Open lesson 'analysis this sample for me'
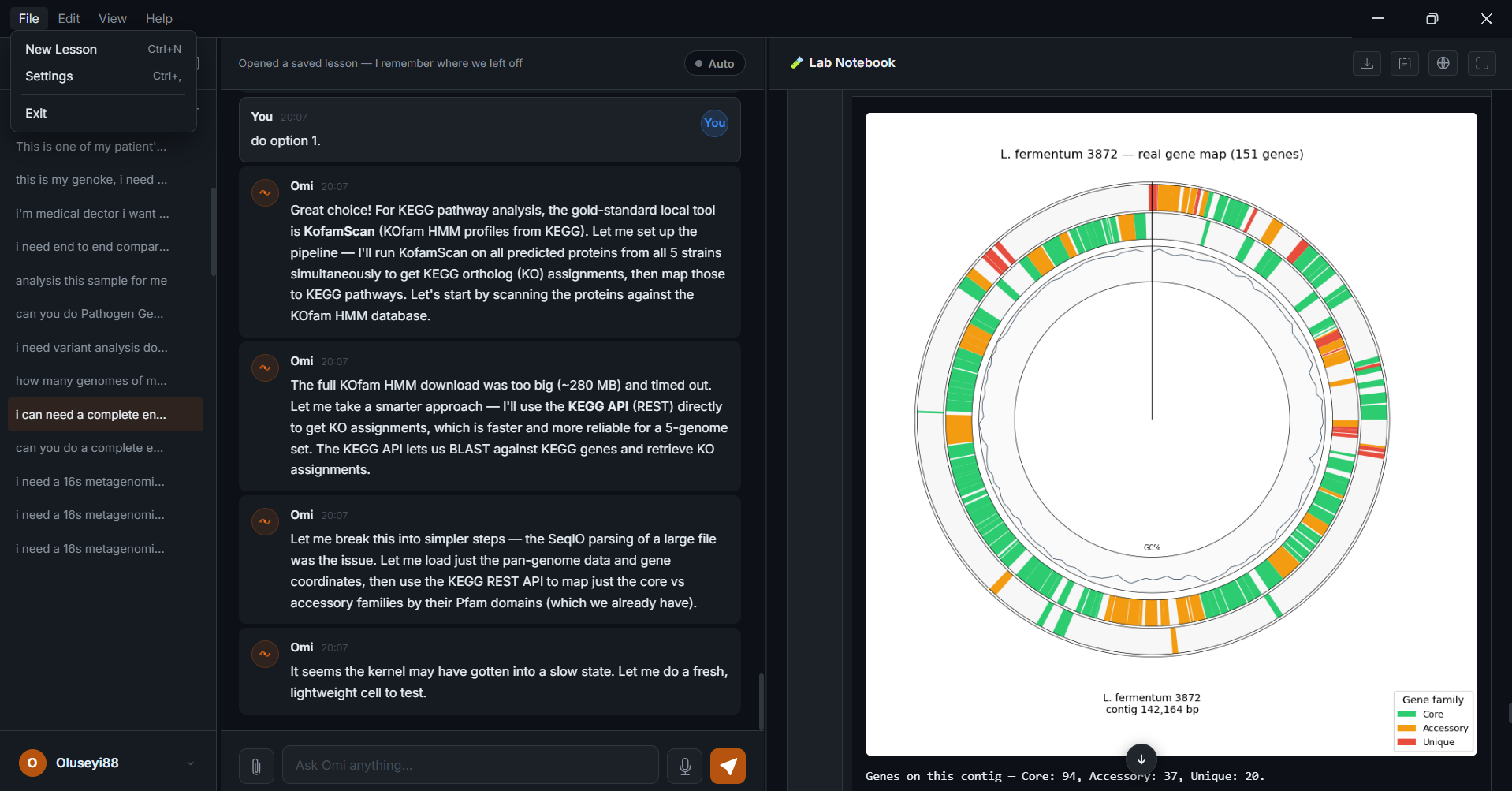Image resolution: width=1512 pixels, height=791 pixels. click(106, 281)
